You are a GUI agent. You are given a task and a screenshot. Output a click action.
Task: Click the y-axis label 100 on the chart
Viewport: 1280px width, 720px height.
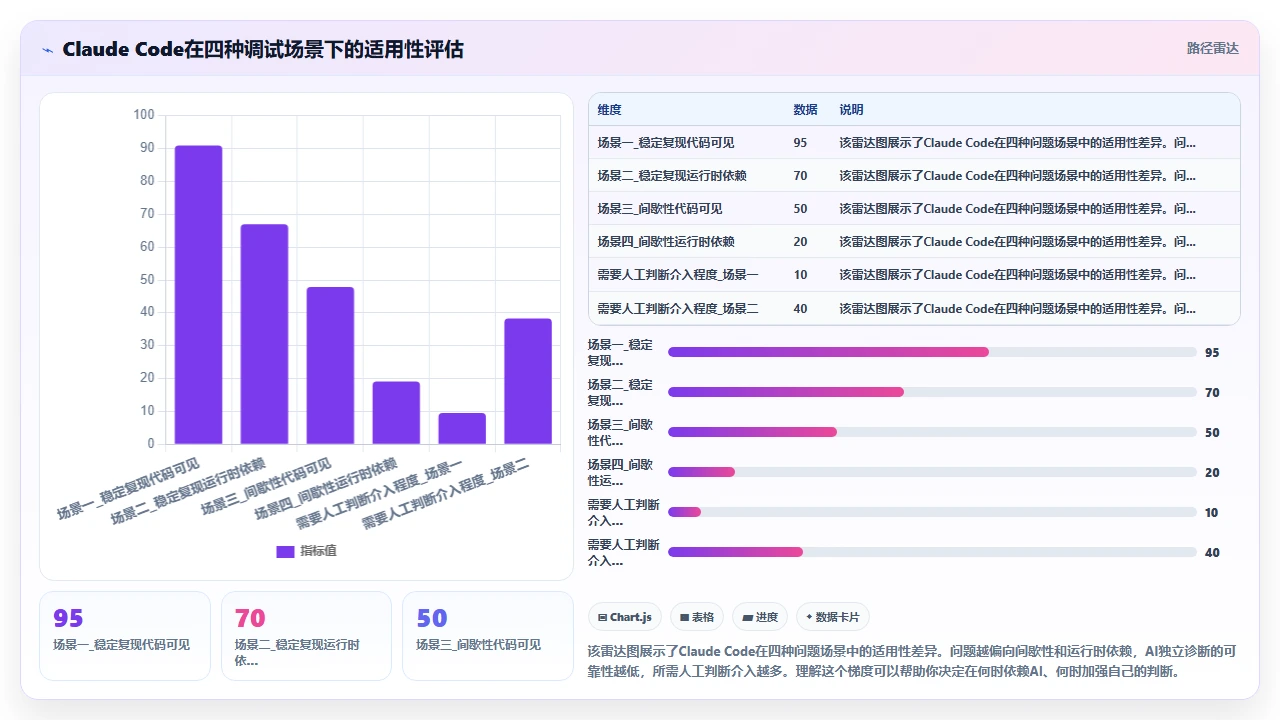(x=144, y=115)
